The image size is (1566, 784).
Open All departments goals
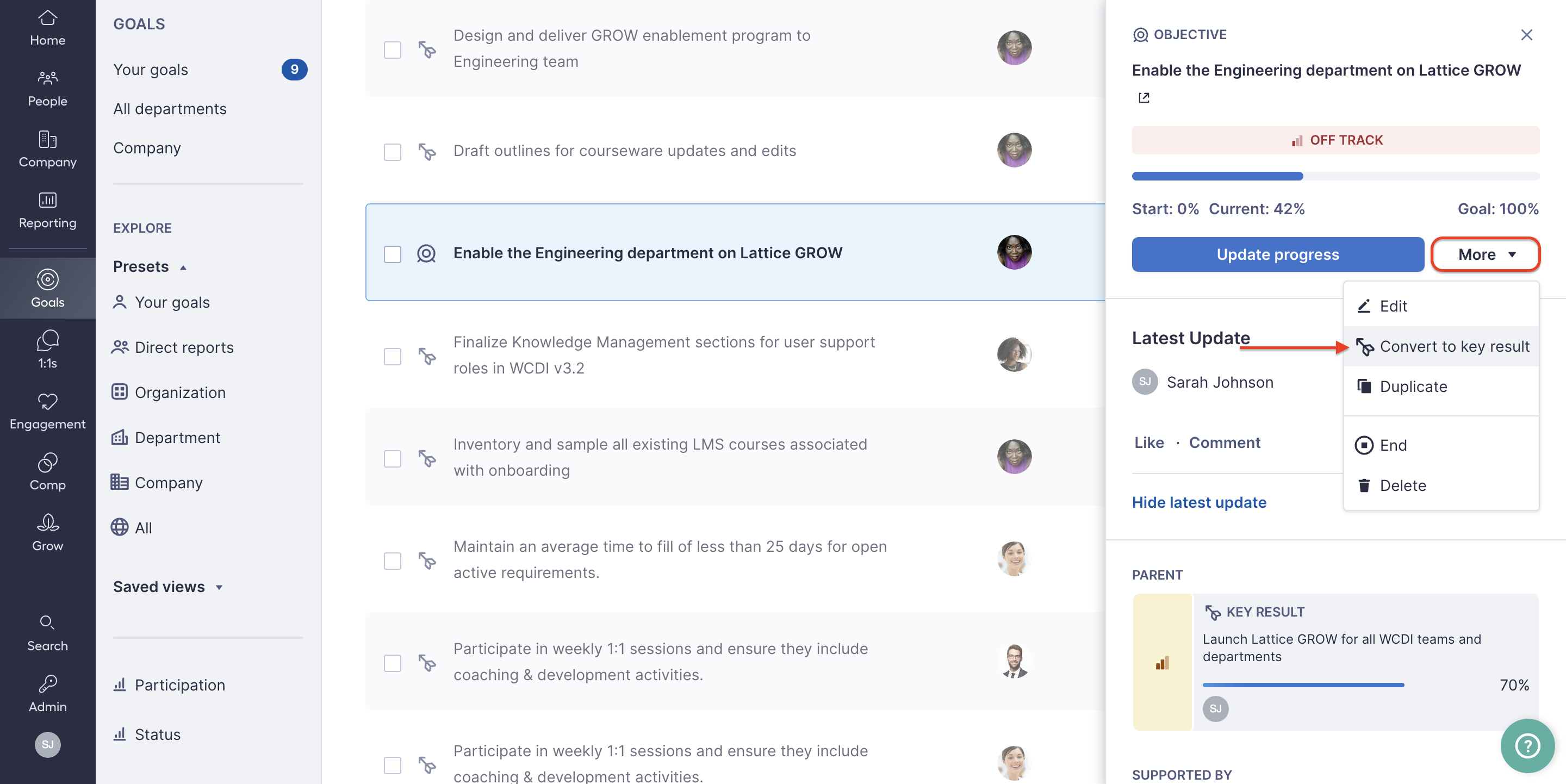(170, 108)
